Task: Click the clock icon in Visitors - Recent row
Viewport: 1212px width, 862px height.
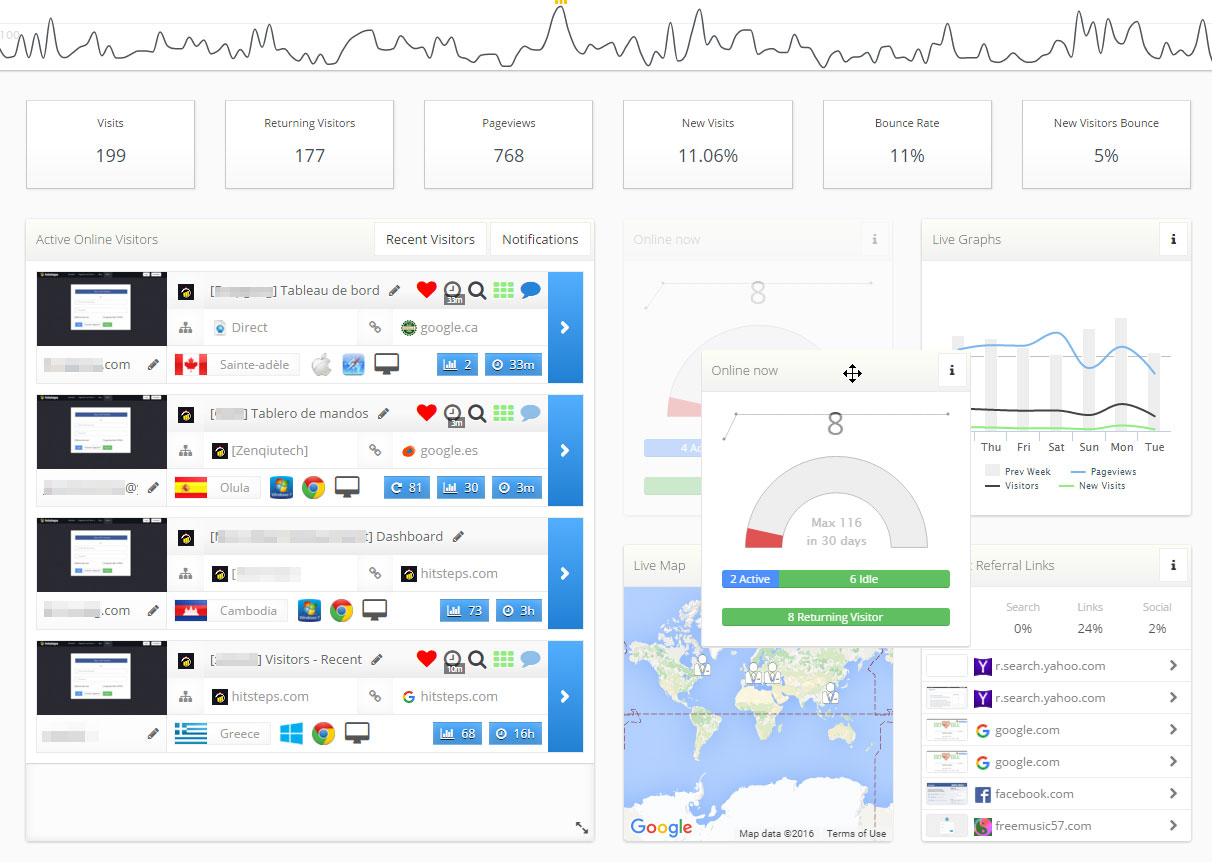Action: [453, 660]
